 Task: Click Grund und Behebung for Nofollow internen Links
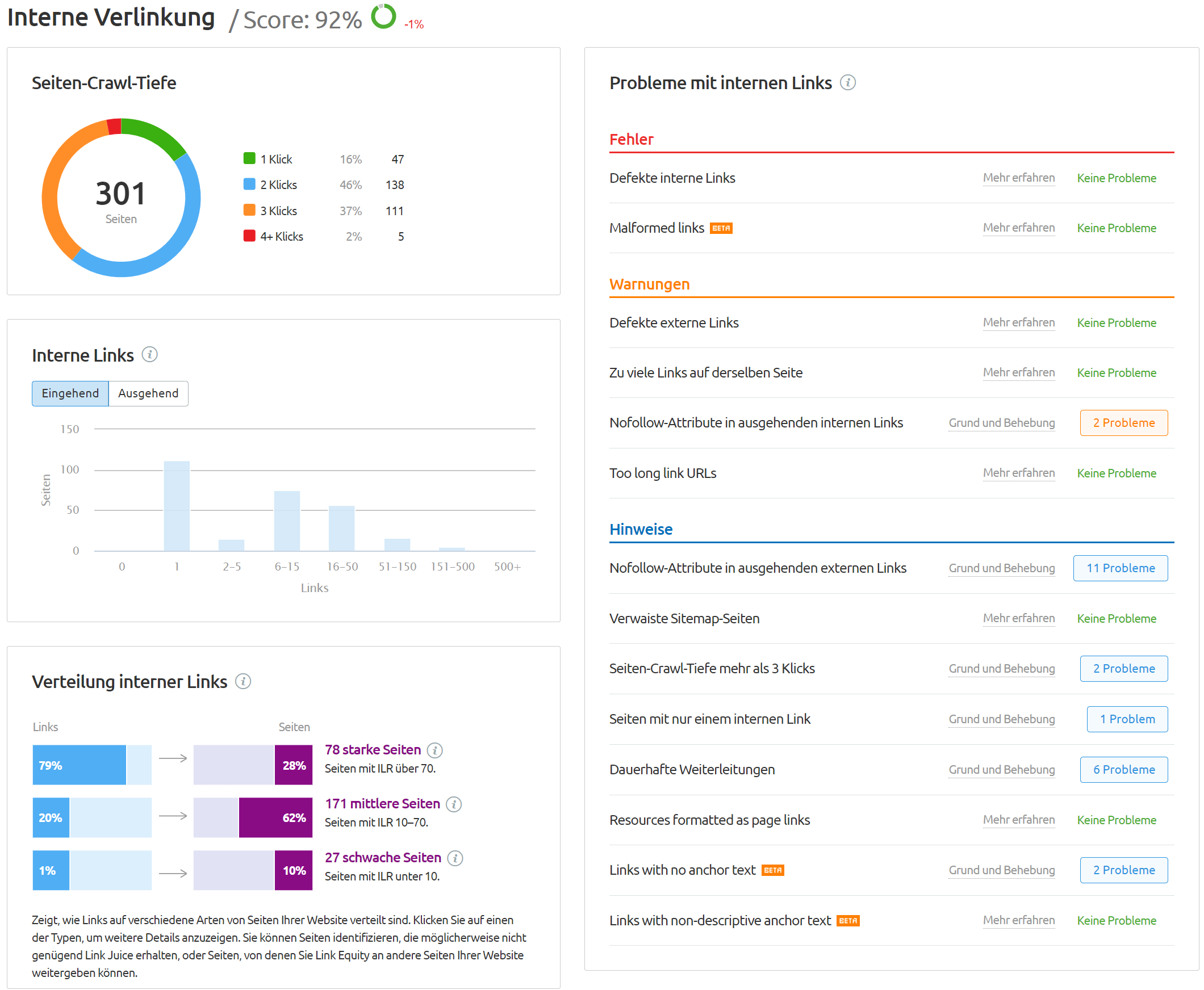click(1001, 423)
